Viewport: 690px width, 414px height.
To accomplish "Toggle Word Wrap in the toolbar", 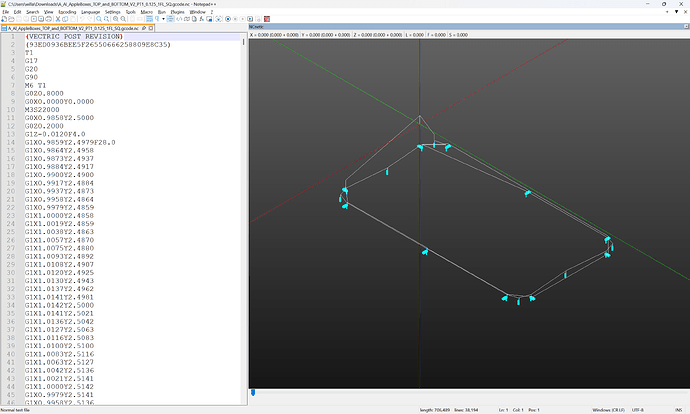I will tap(149, 19).
